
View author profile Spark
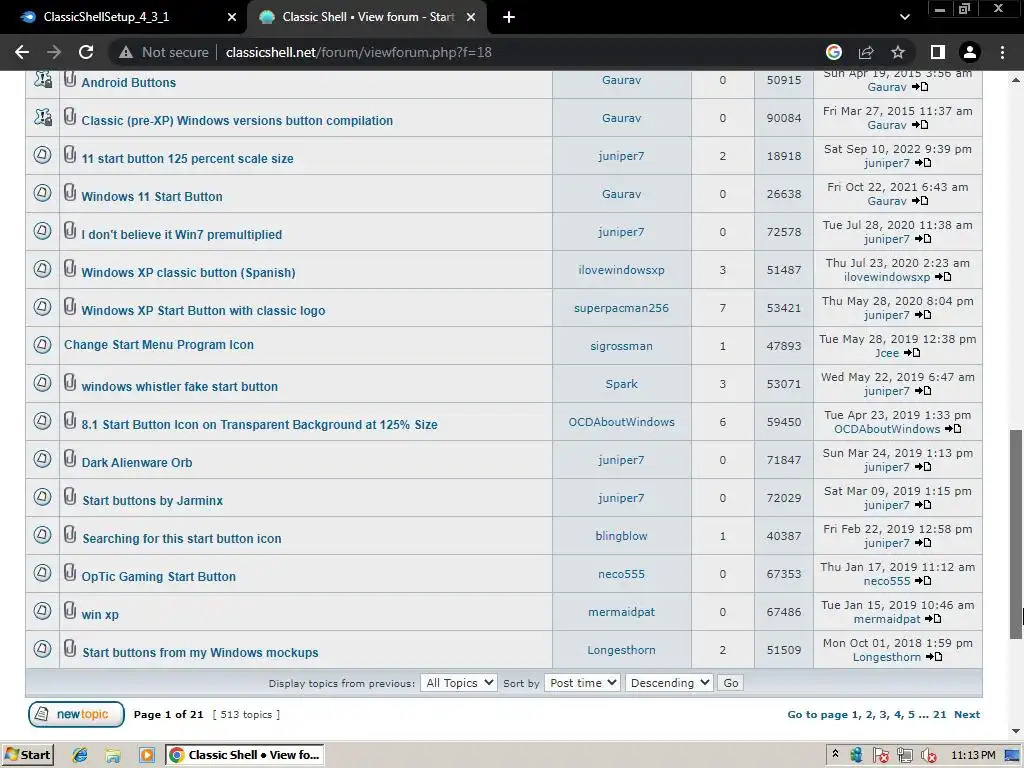621,384
